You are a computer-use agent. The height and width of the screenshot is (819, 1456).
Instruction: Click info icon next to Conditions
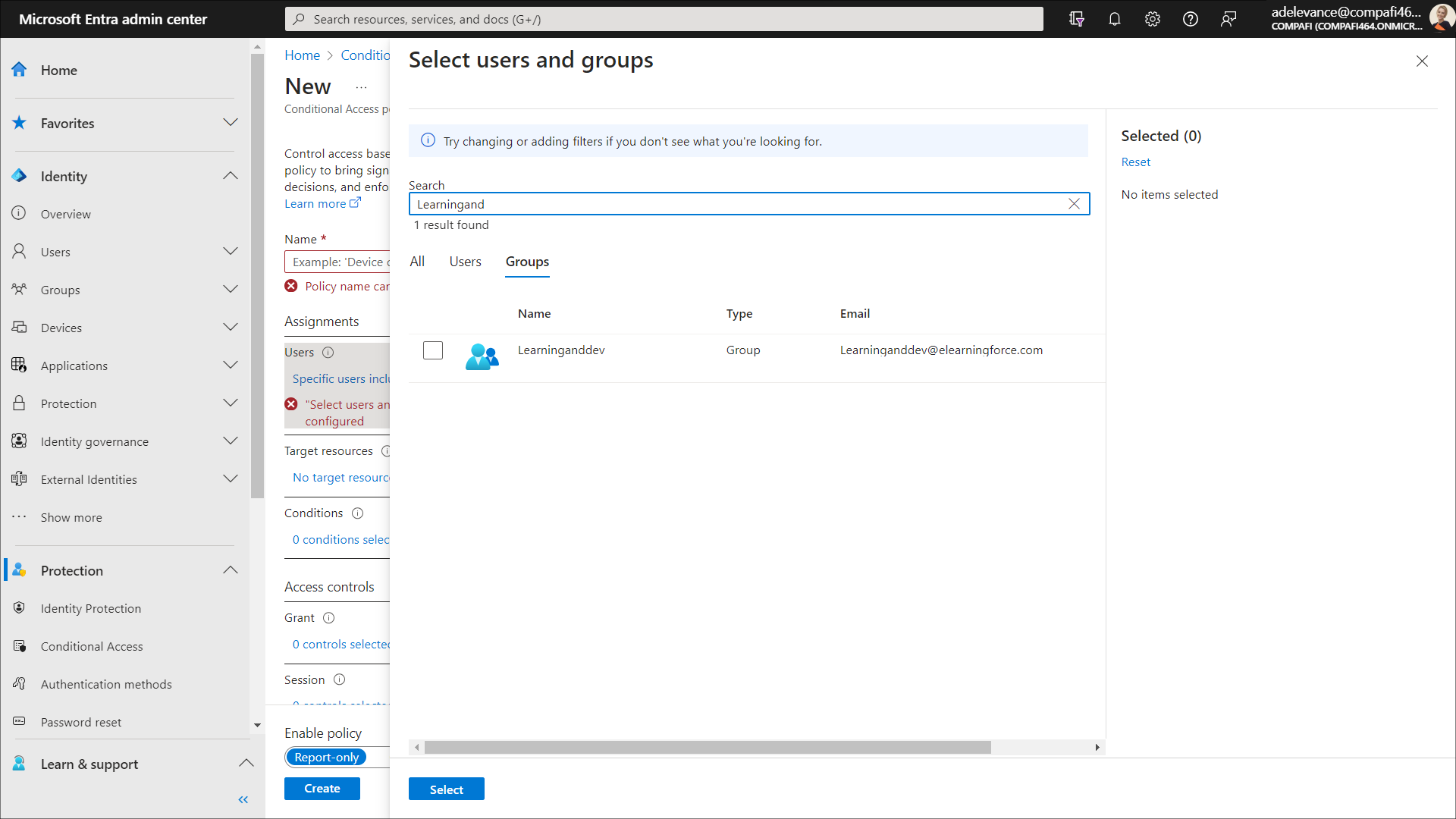(357, 513)
